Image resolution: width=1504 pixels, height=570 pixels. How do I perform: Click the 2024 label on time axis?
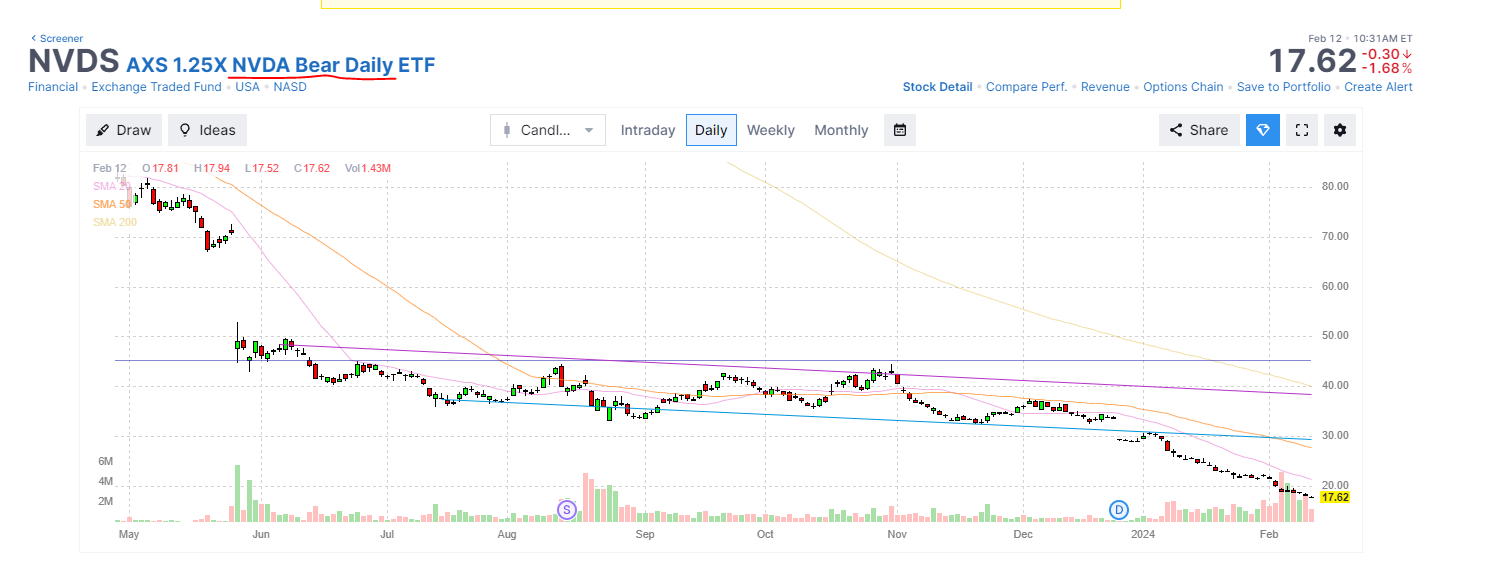pos(1143,535)
